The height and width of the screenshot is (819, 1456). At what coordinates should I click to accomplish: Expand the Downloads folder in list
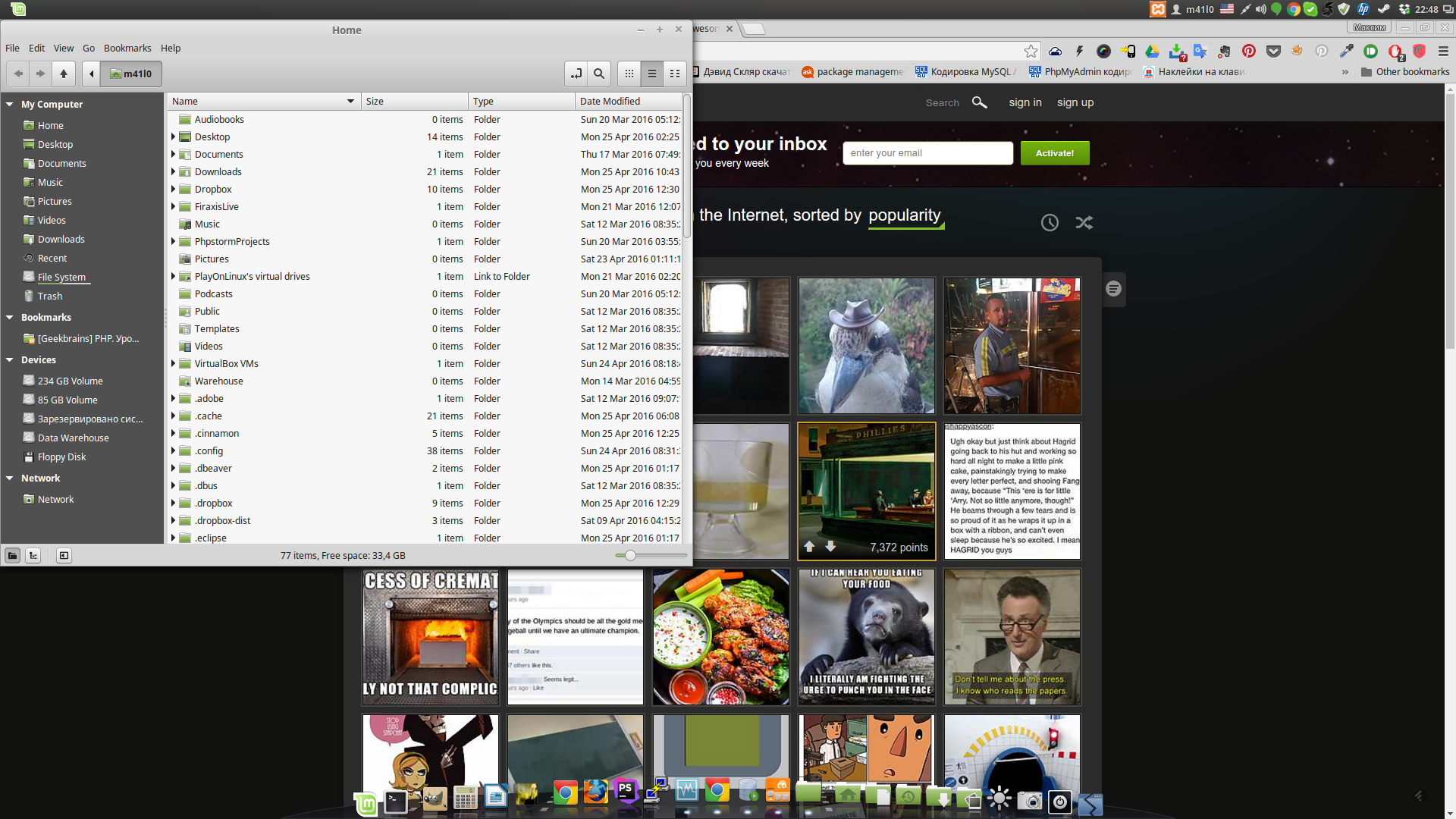(173, 171)
